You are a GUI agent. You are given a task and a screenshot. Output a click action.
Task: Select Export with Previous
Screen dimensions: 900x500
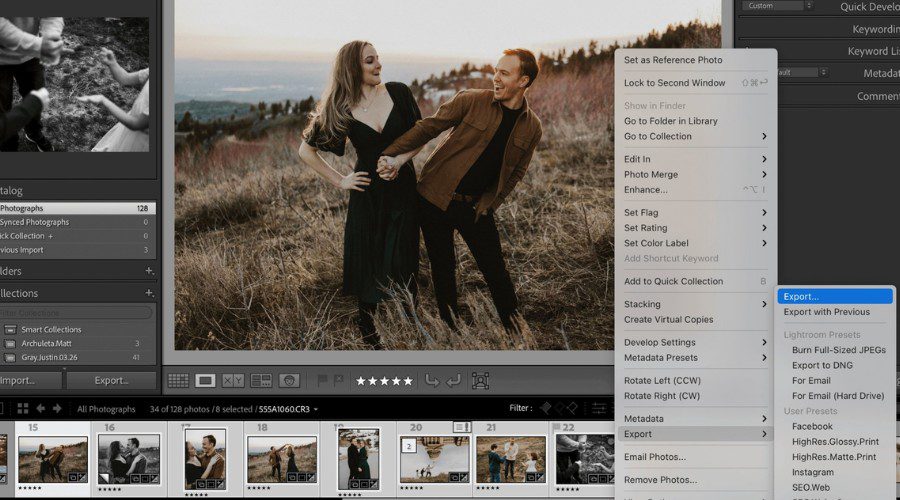point(835,312)
